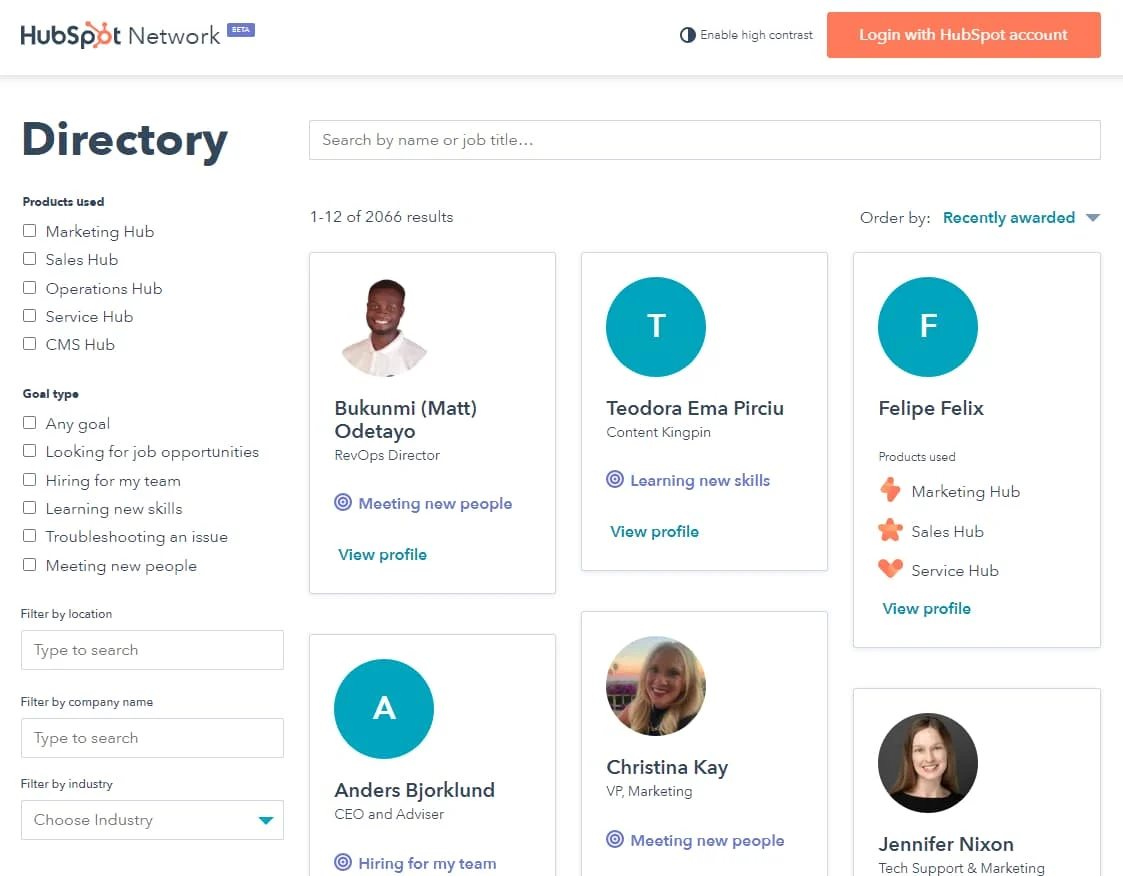Click the Content Kingpin job title
Image resolution: width=1123 pixels, height=876 pixels.
[x=658, y=432]
